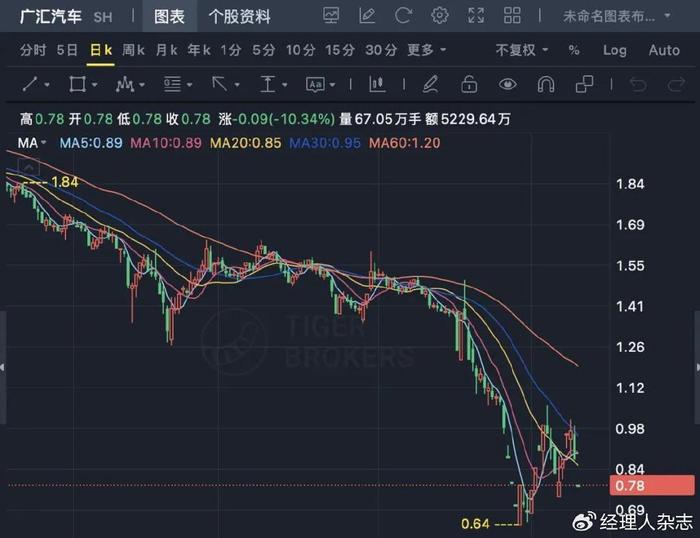Switch to 5分 interval
The height and width of the screenshot is (538, 700).
tap(263, 50)
